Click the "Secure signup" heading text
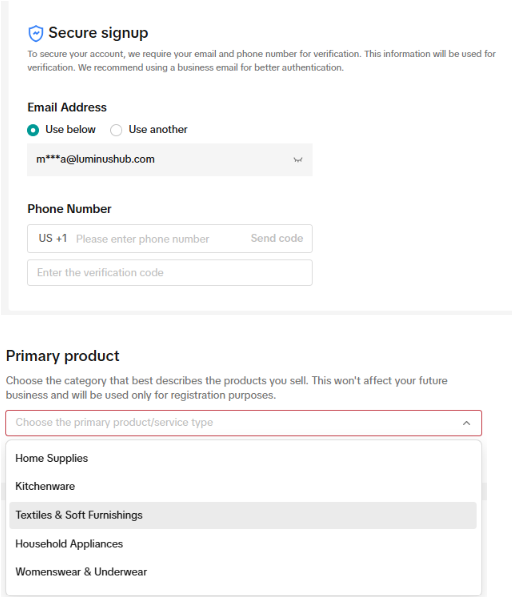512x597 pixels. point(98,33)
